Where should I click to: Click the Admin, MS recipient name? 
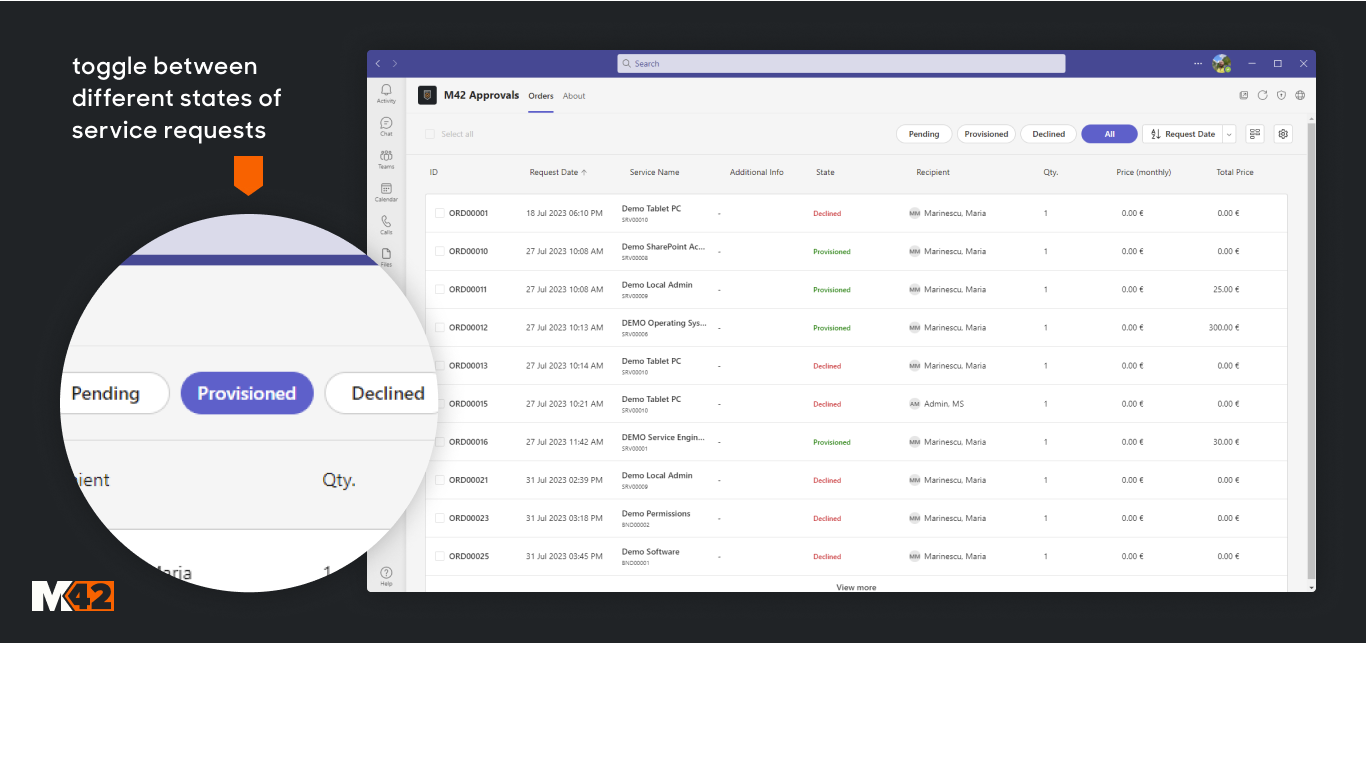point(944,404)
